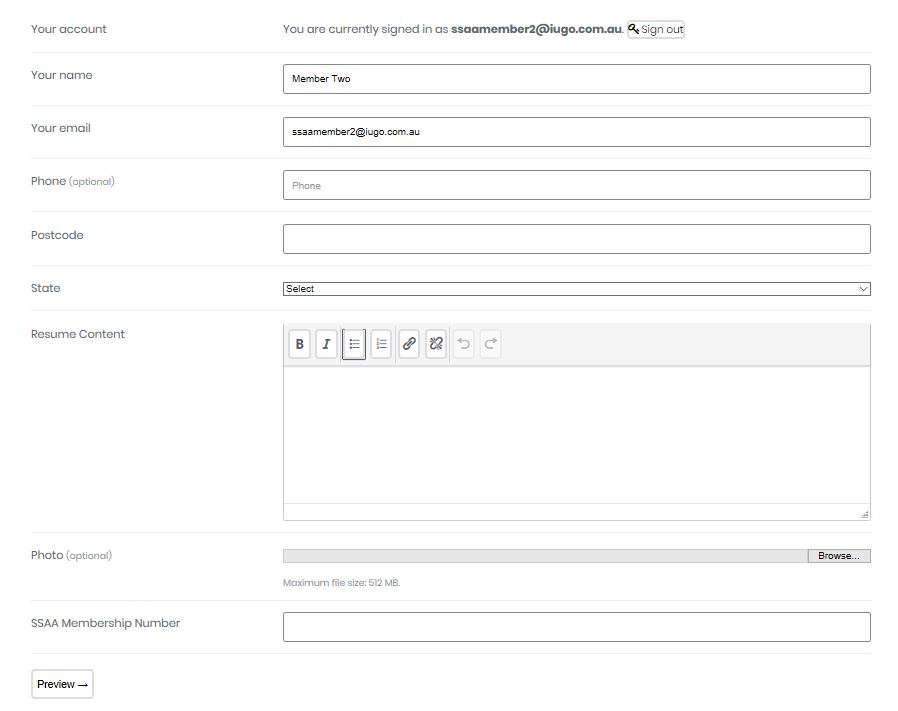Click the Phone input field
The image size is (898, 711).
coord(576,185)
